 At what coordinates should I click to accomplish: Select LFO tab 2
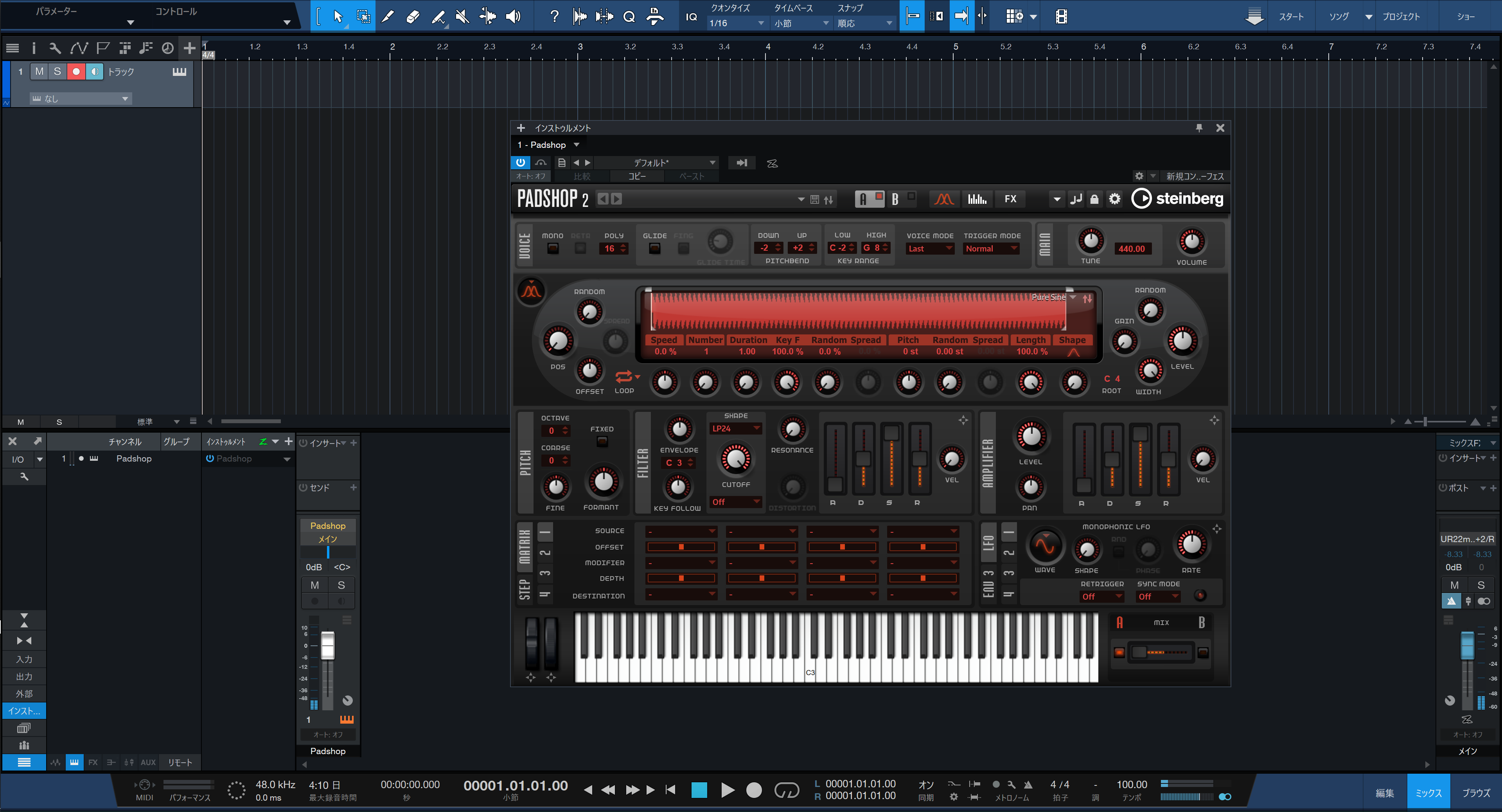[x=1009, y=553]
